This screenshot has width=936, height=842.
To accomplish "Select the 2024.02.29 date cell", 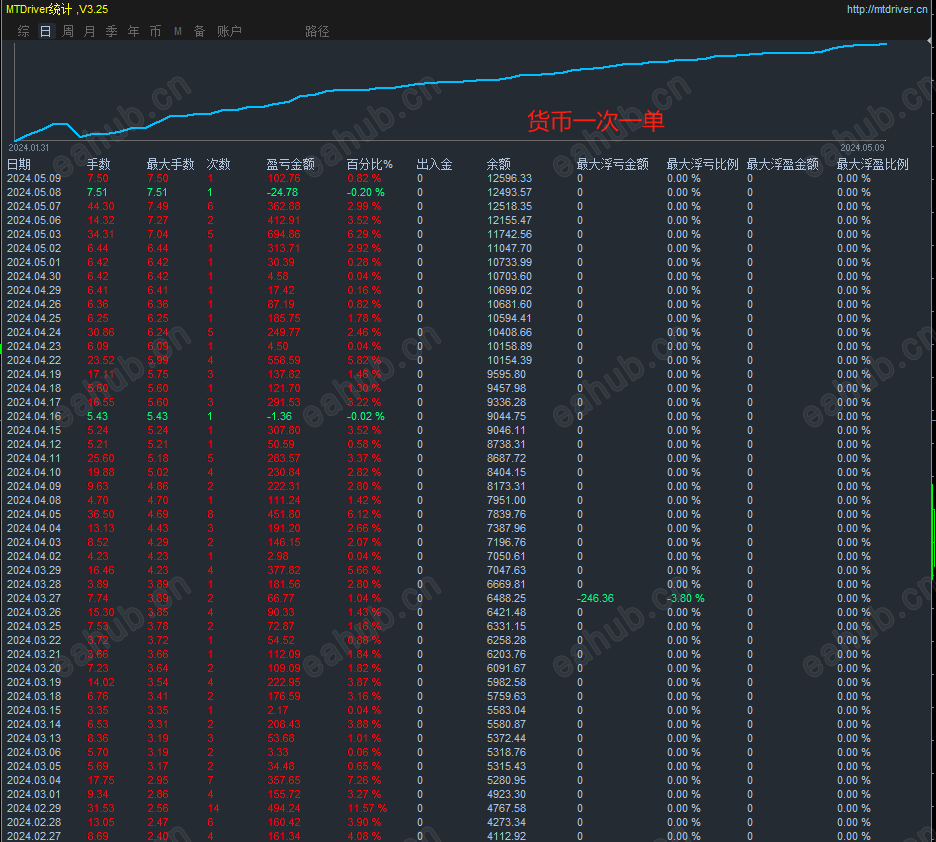I will [34, 809].
